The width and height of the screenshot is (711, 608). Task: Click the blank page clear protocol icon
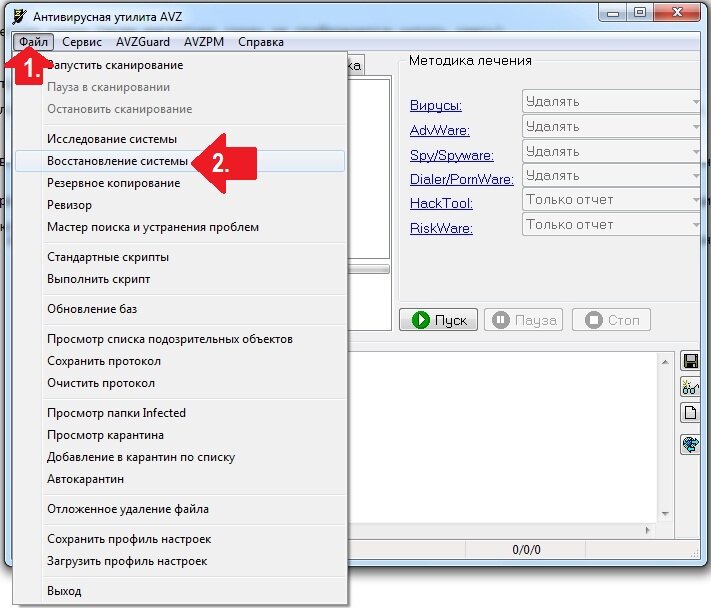pyautogui.click(x=691, y=413)
